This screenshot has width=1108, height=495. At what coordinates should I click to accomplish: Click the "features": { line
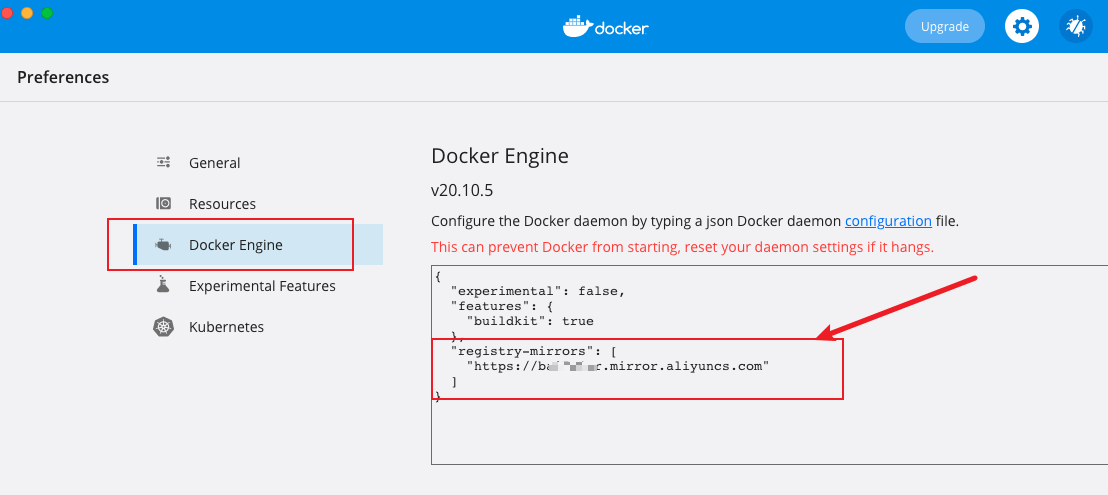coord(502,306)
